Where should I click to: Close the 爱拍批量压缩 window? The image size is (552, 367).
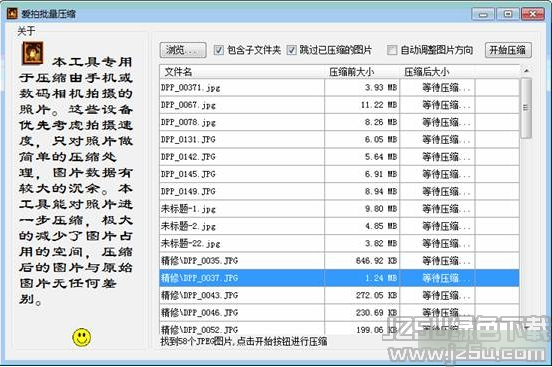tap(533, 14)
